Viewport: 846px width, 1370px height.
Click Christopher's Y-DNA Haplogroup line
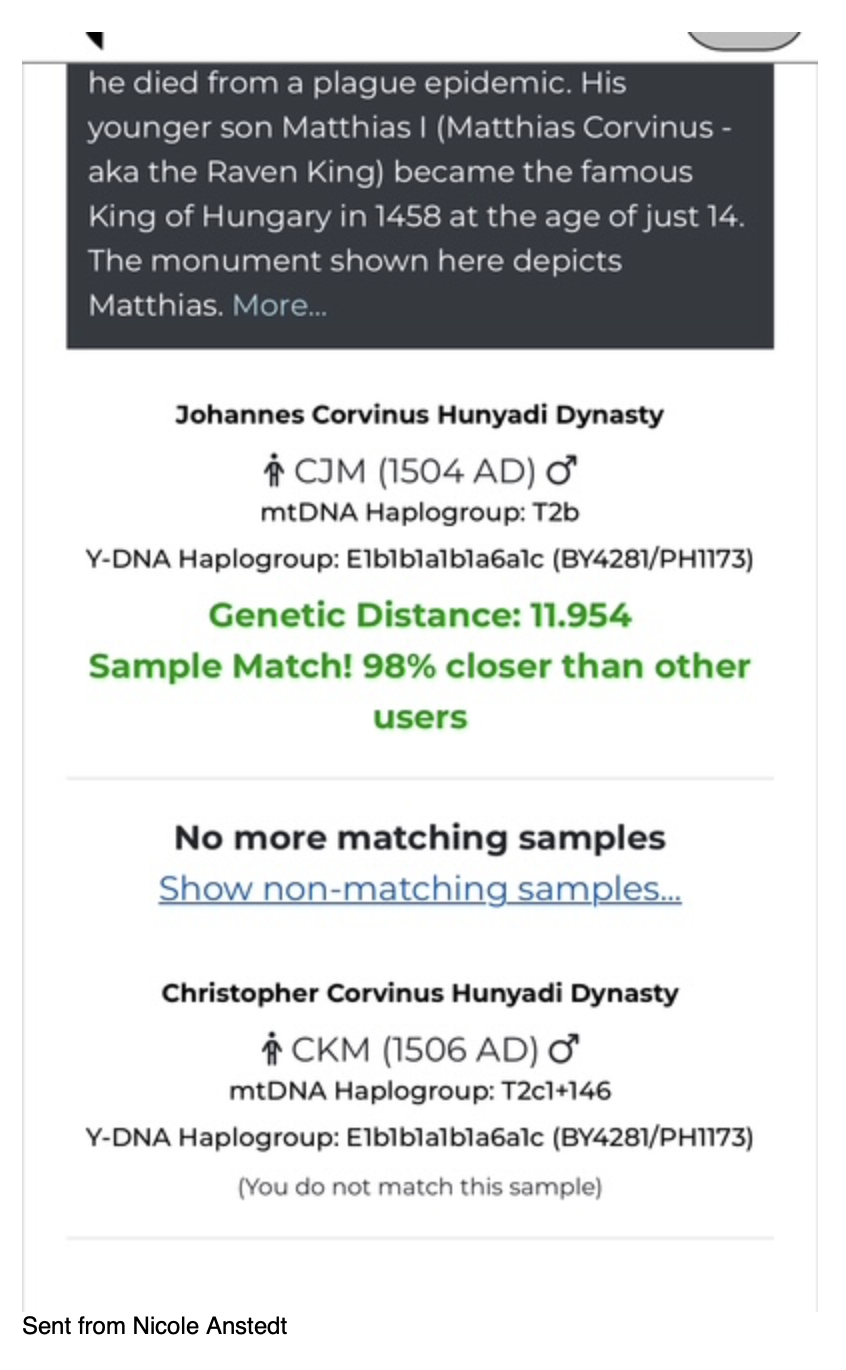click(420, 1138)
